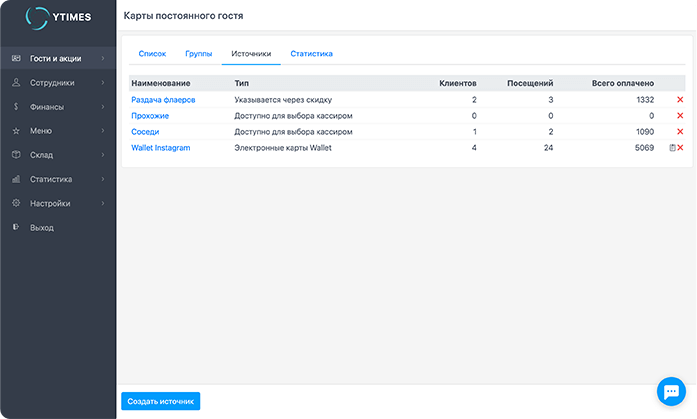Screen dimensions: 697x419
Task: Click the Выход logout icon in the sidebar
Action: point(16,227)
